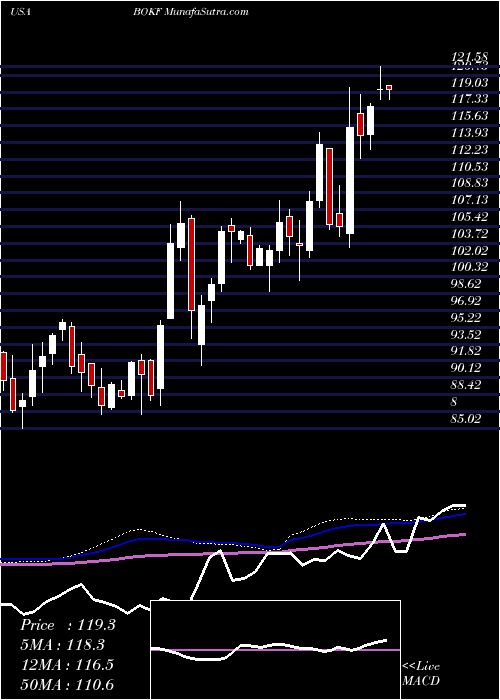Pick the 102.02 axis value
Viewport: 500px width, 700px height.
click(x=469, y=251)
